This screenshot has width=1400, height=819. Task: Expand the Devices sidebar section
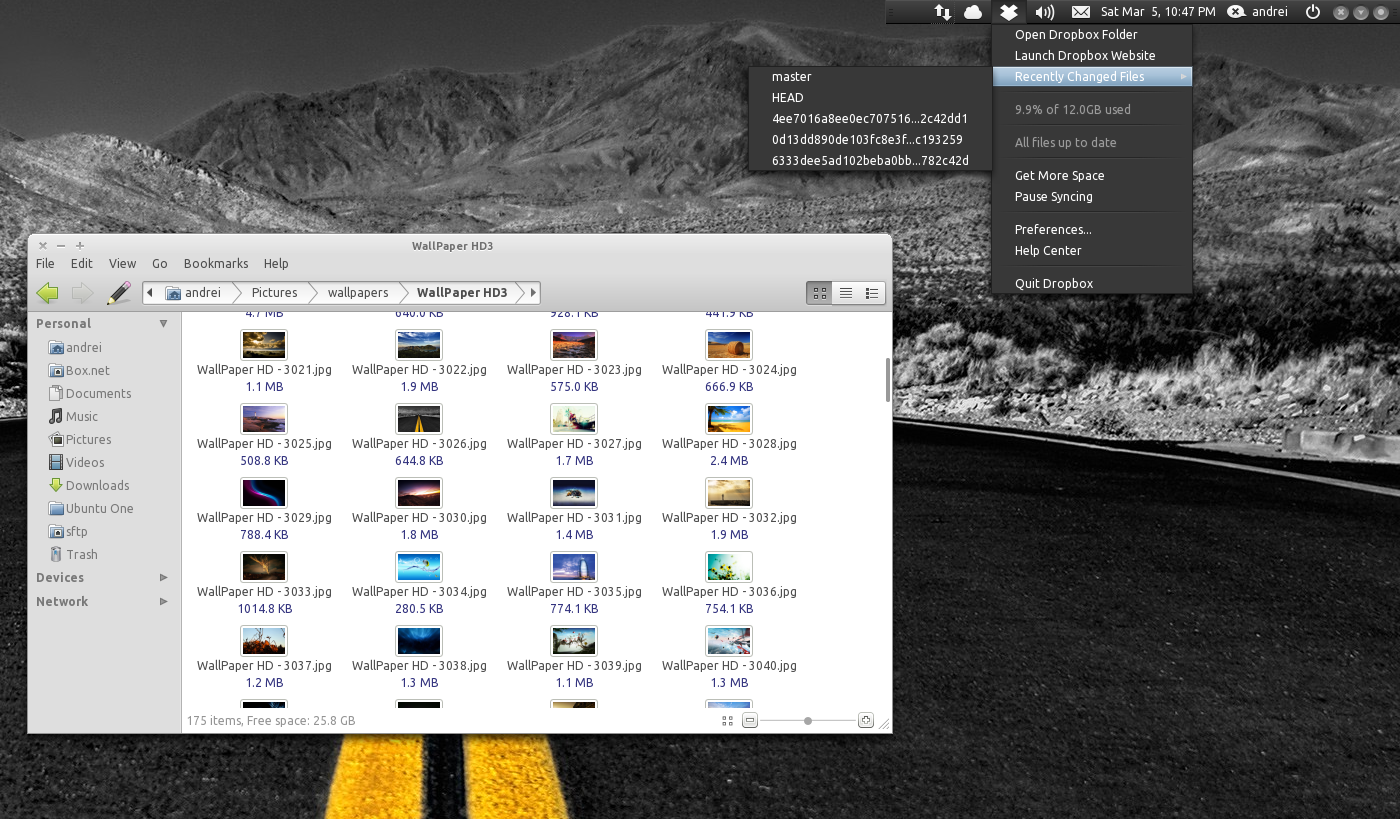pyautogui.click(x=164, y=578)
